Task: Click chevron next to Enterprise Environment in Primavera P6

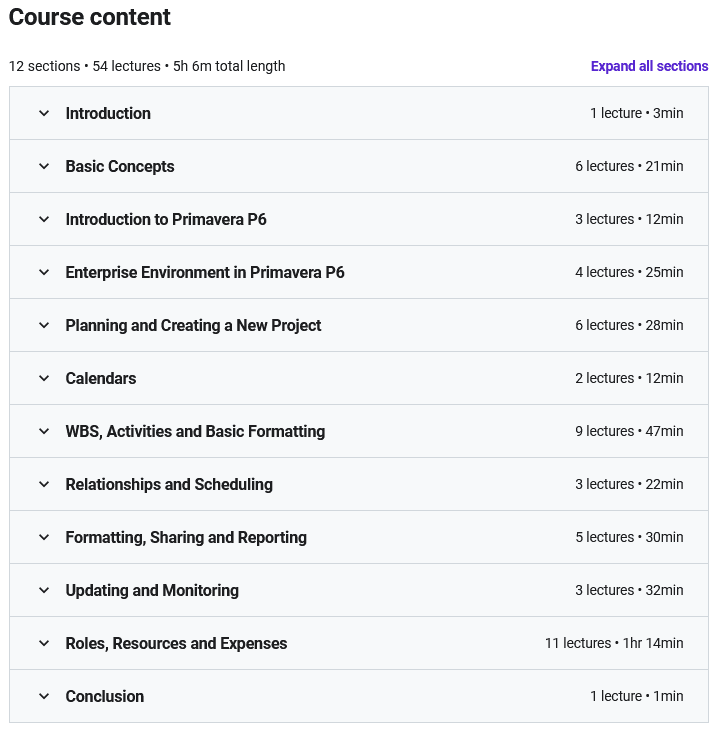Action: coord(44,272)
